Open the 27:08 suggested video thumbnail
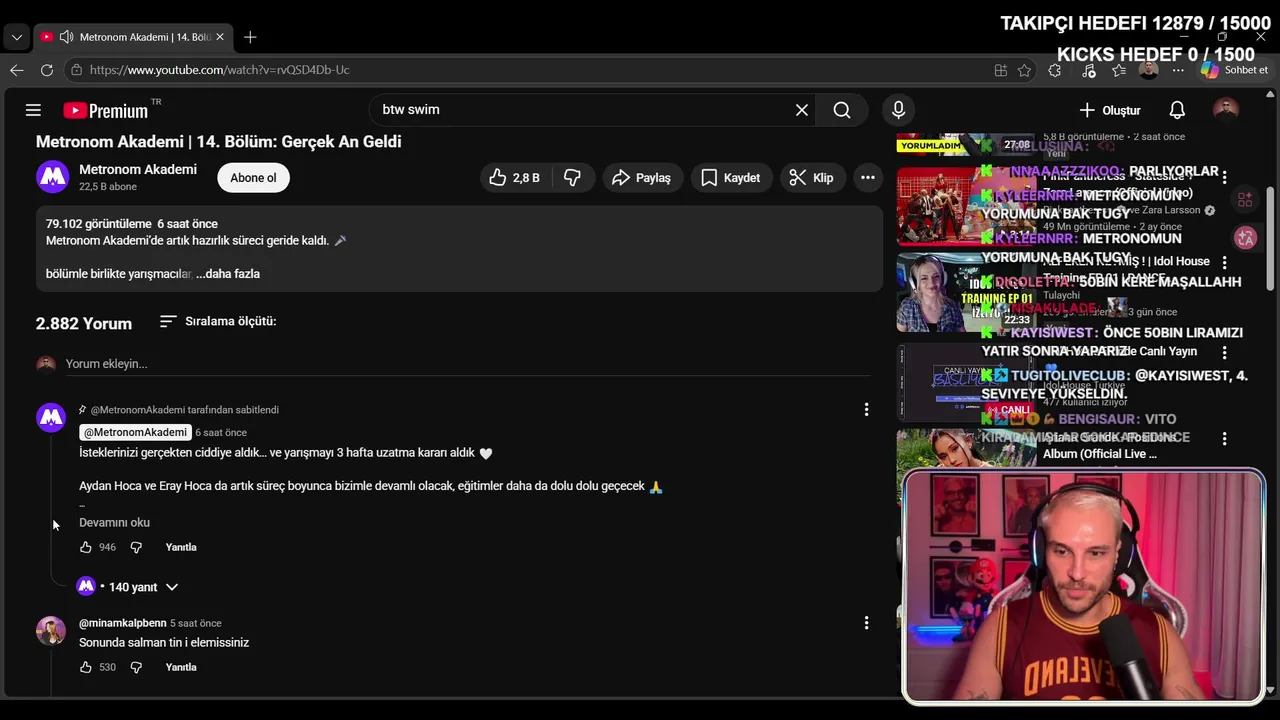This screenshot has height=720, width=1280. (x=966, y=146)
